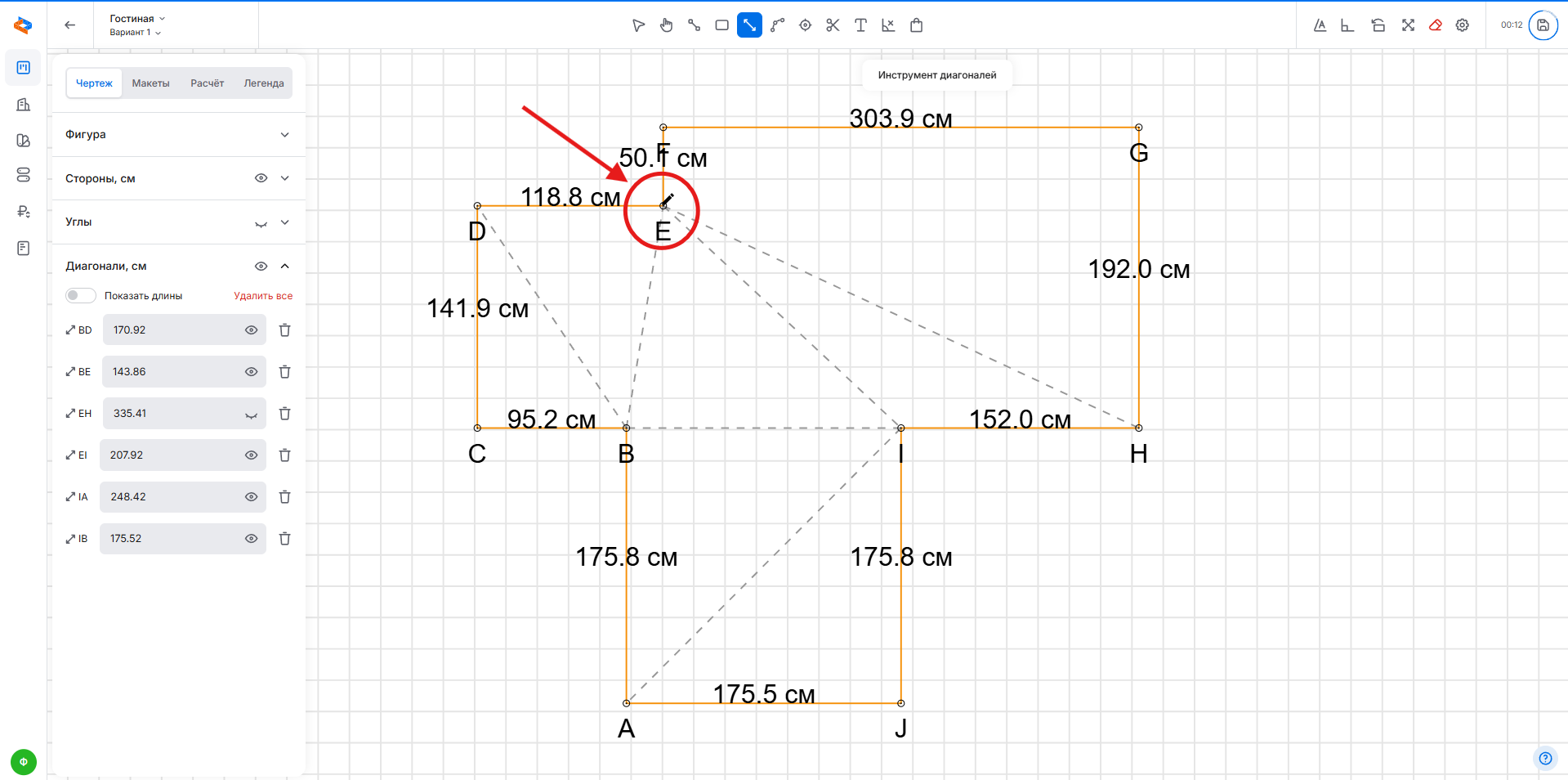The width and height of the screenshot is (1568, 780).
Task: Show the hidden EH diagonal
Action: [x=251, y=415]
